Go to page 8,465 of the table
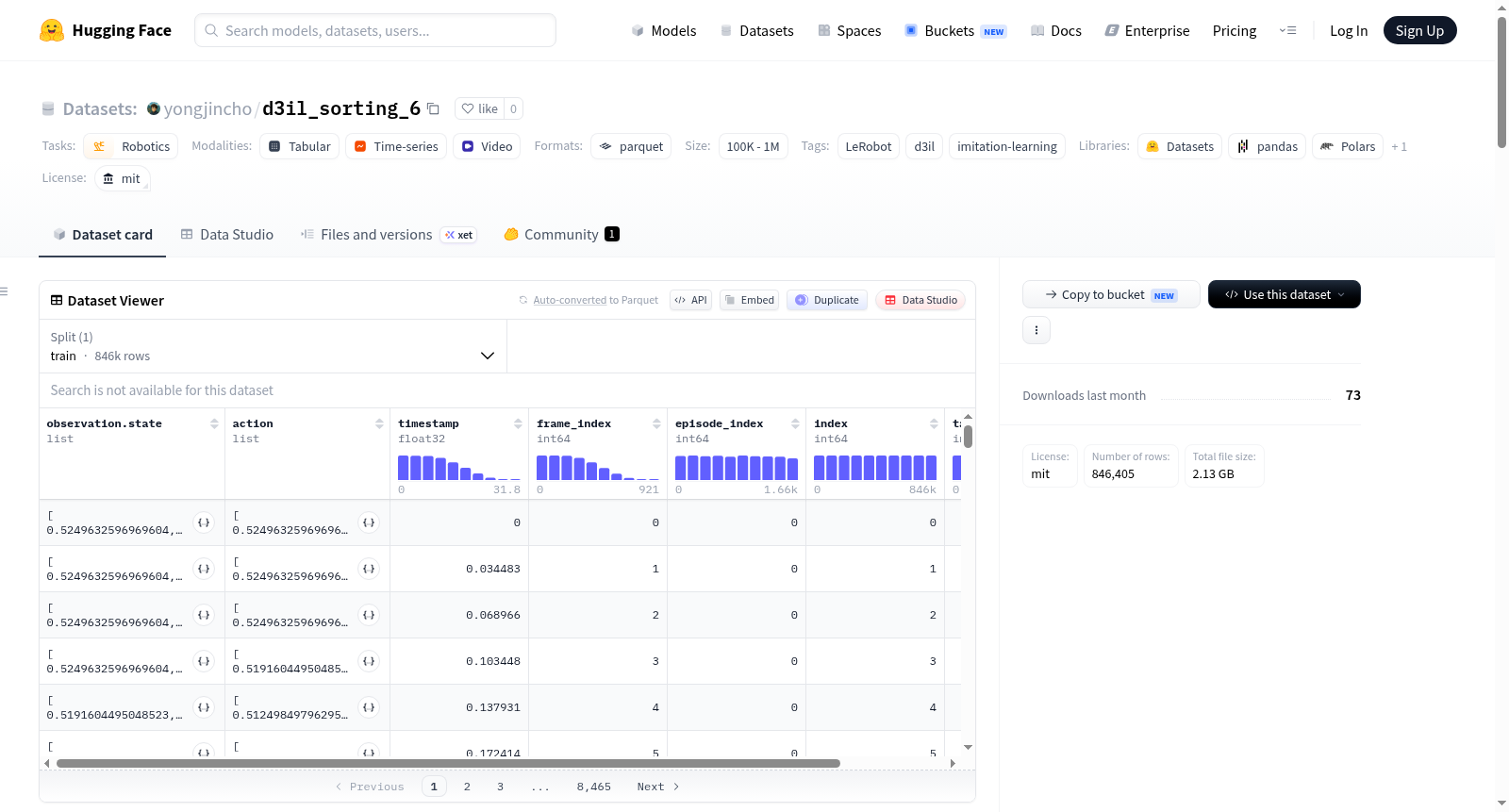 point(594,787)
